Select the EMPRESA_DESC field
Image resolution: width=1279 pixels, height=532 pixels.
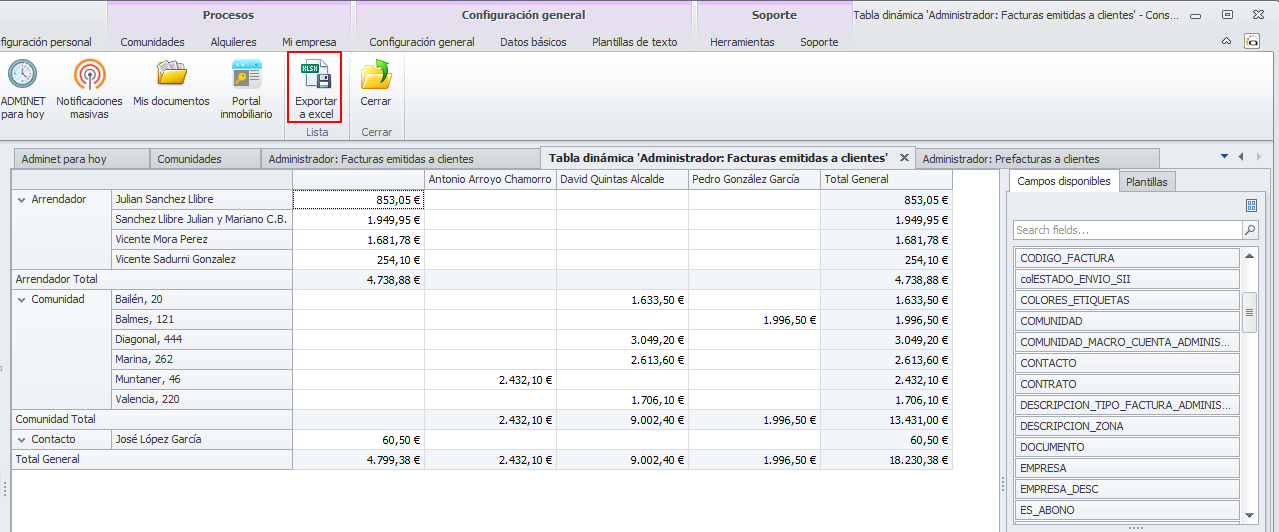click(1127, 489)
